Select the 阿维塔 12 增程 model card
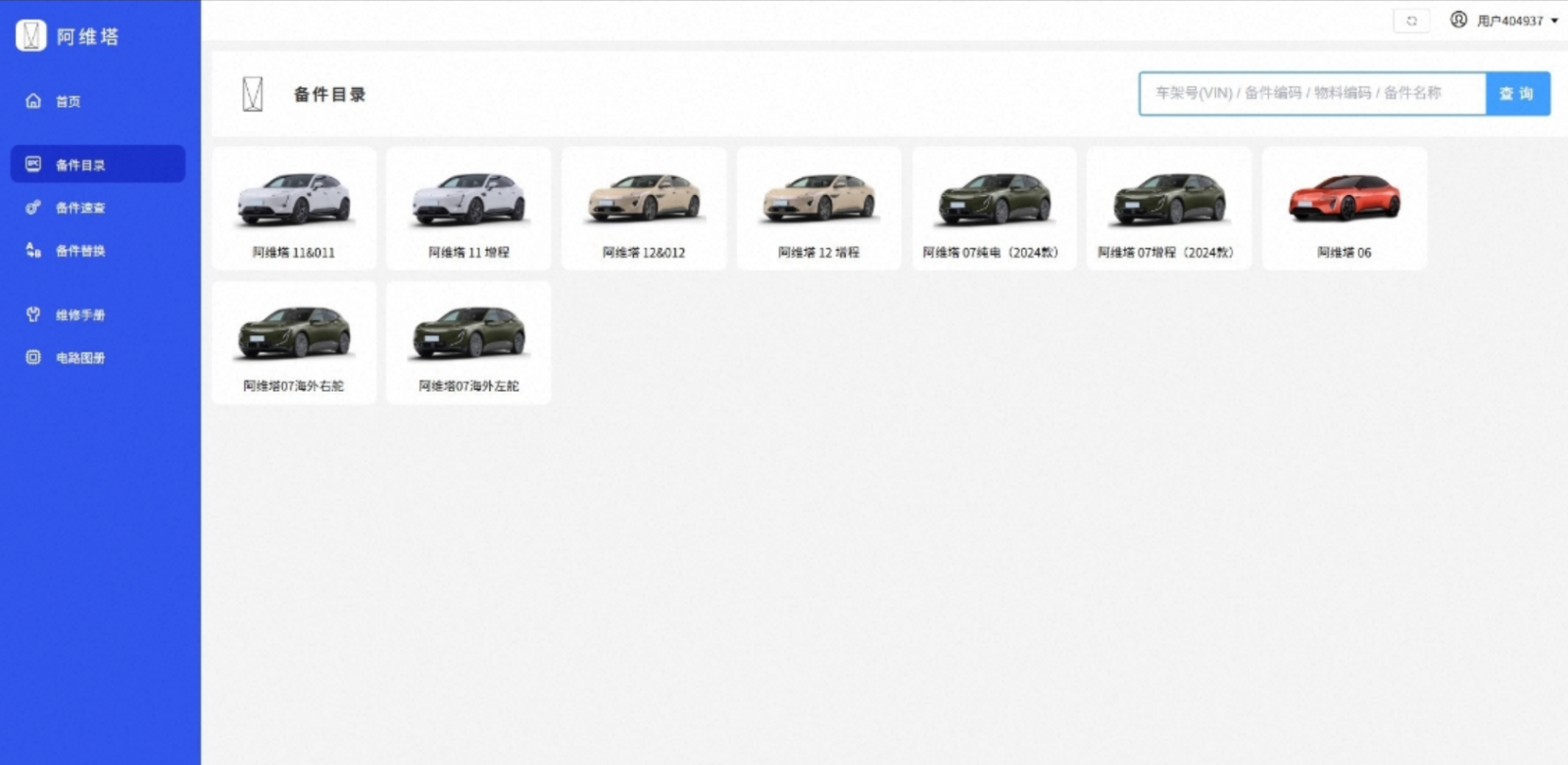Screen dimensions: 1568x765 pyautogui.click(x=818, y=209)
